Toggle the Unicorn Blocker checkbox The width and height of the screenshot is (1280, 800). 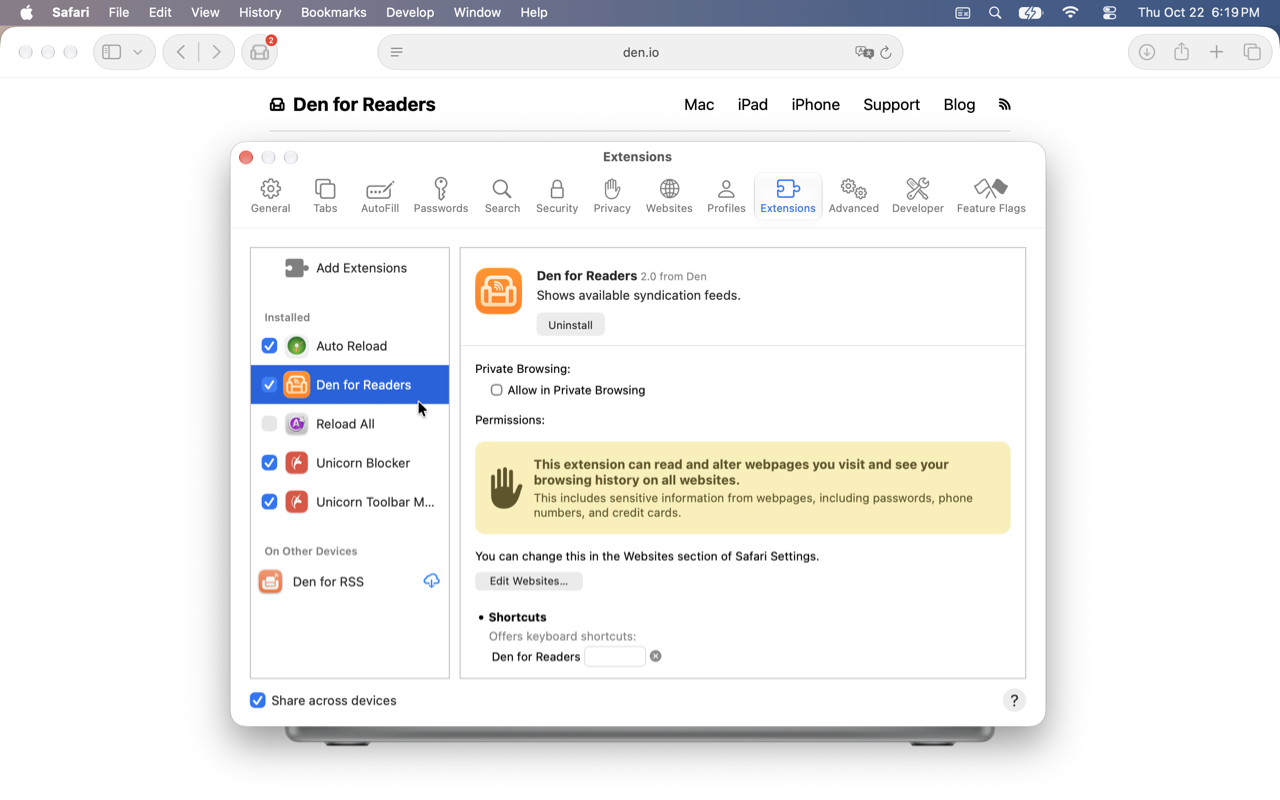[269, 463]
